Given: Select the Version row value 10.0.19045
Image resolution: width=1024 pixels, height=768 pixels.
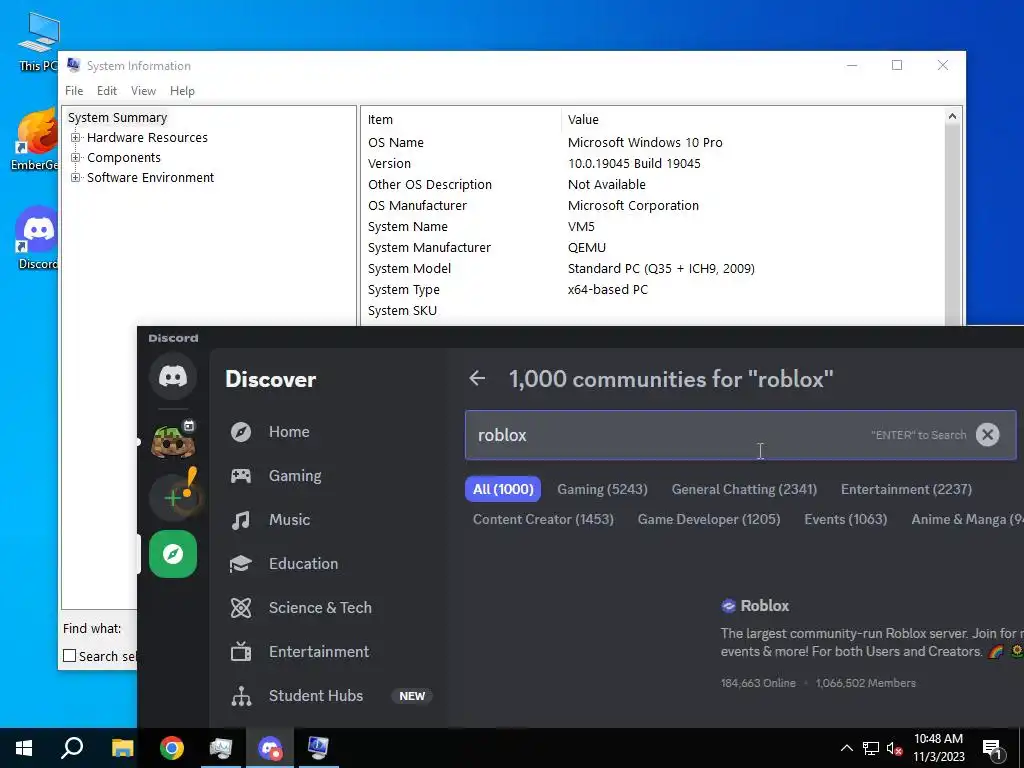Looking at the screenshot, I should [634, 163].
